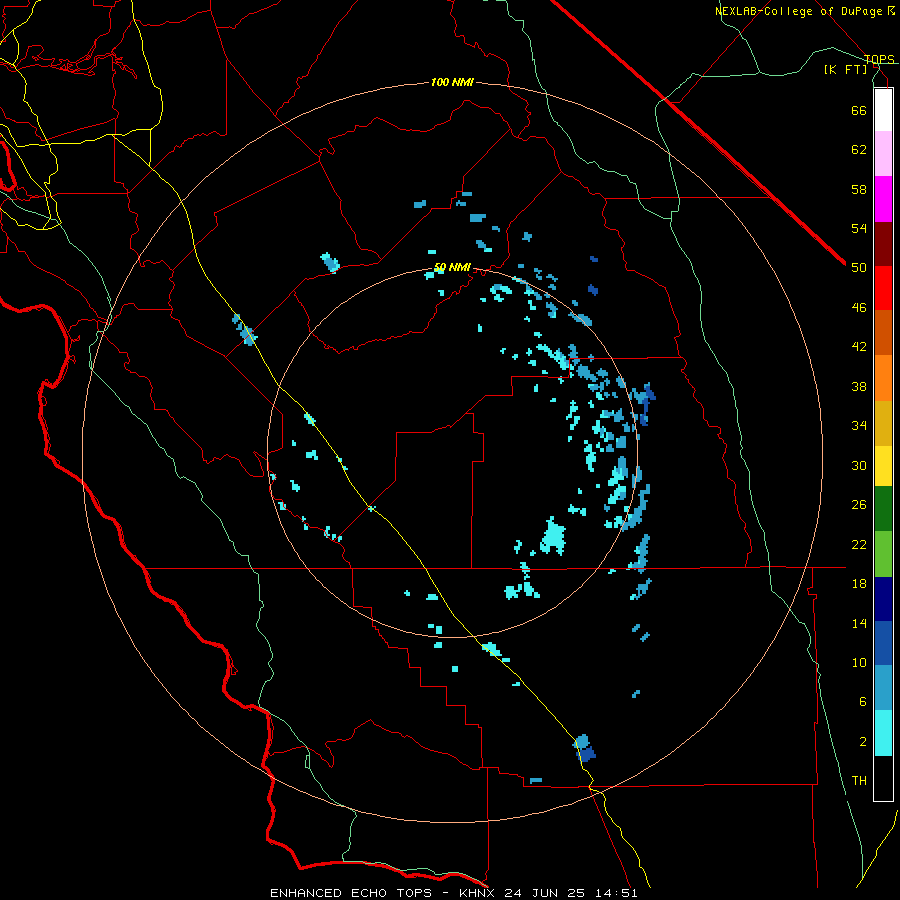Screen dimensions: 900x900
Task: Click the orange 38-42 legend swatch
Action: tap(883, 378)
